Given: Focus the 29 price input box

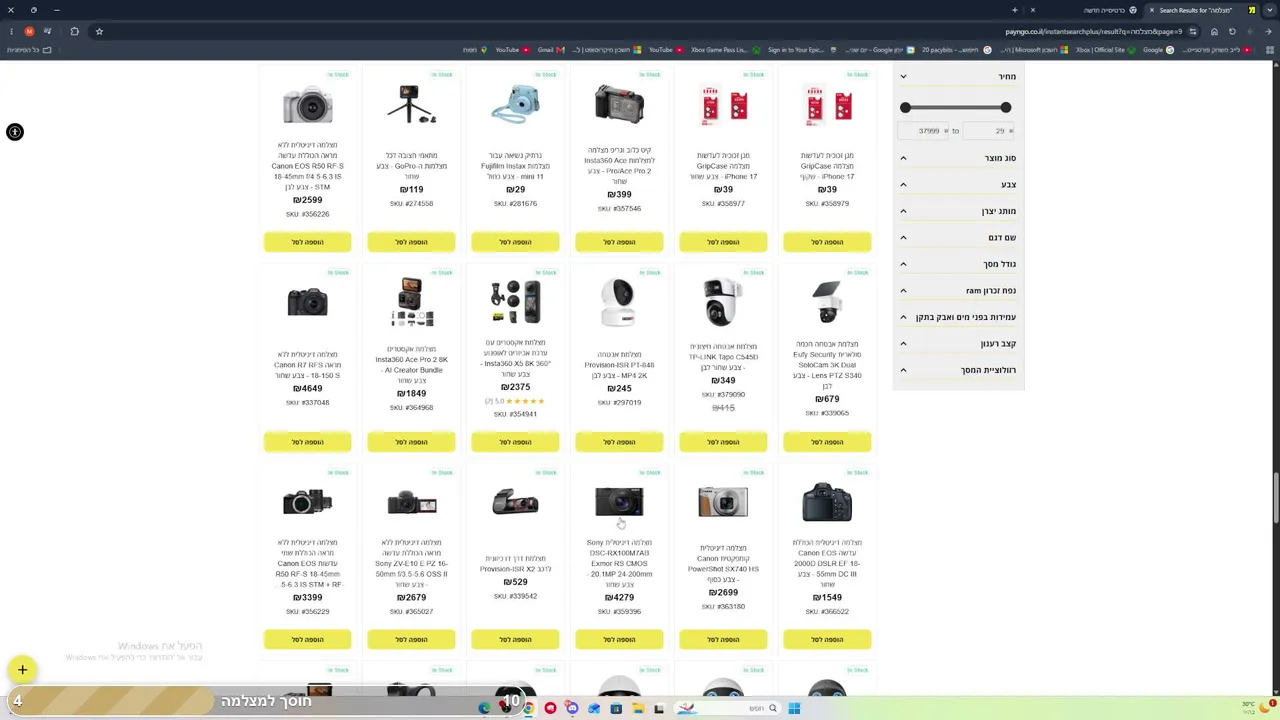Looking at the screenshot, I should tap(989, 131).
